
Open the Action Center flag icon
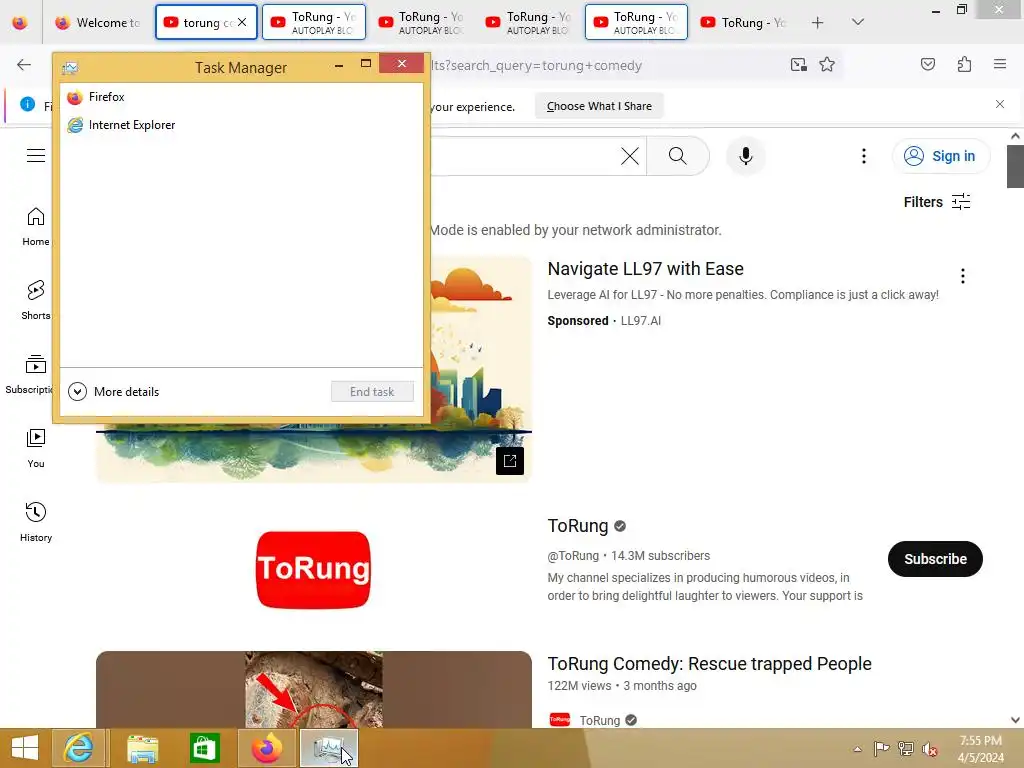(881, 749)
